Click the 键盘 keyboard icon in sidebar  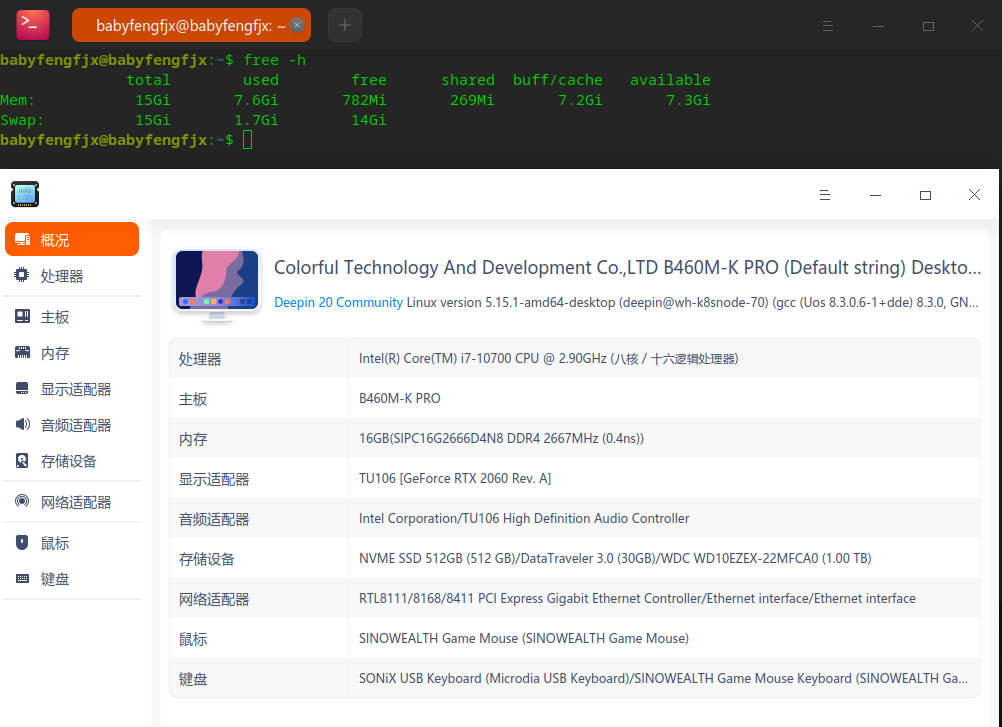pyautogui.click(x=22, y=578)
